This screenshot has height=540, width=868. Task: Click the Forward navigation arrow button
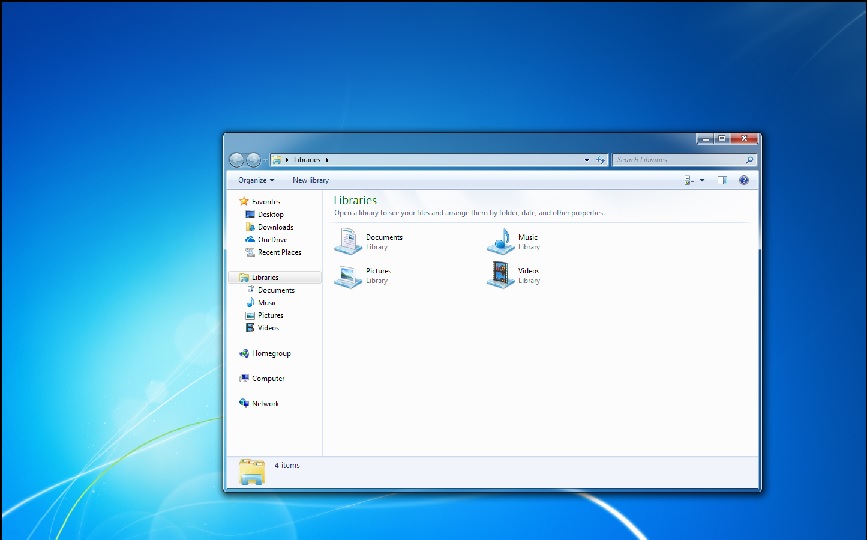[254, 160]
